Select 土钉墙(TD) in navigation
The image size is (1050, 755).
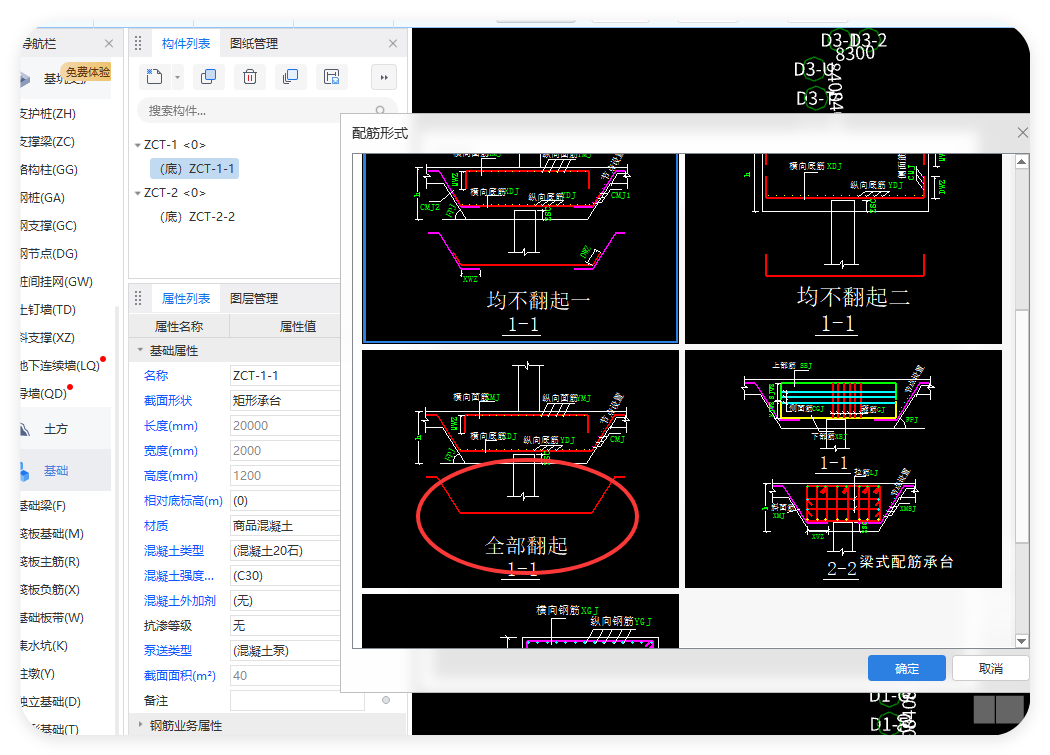[x=48, y=310]
